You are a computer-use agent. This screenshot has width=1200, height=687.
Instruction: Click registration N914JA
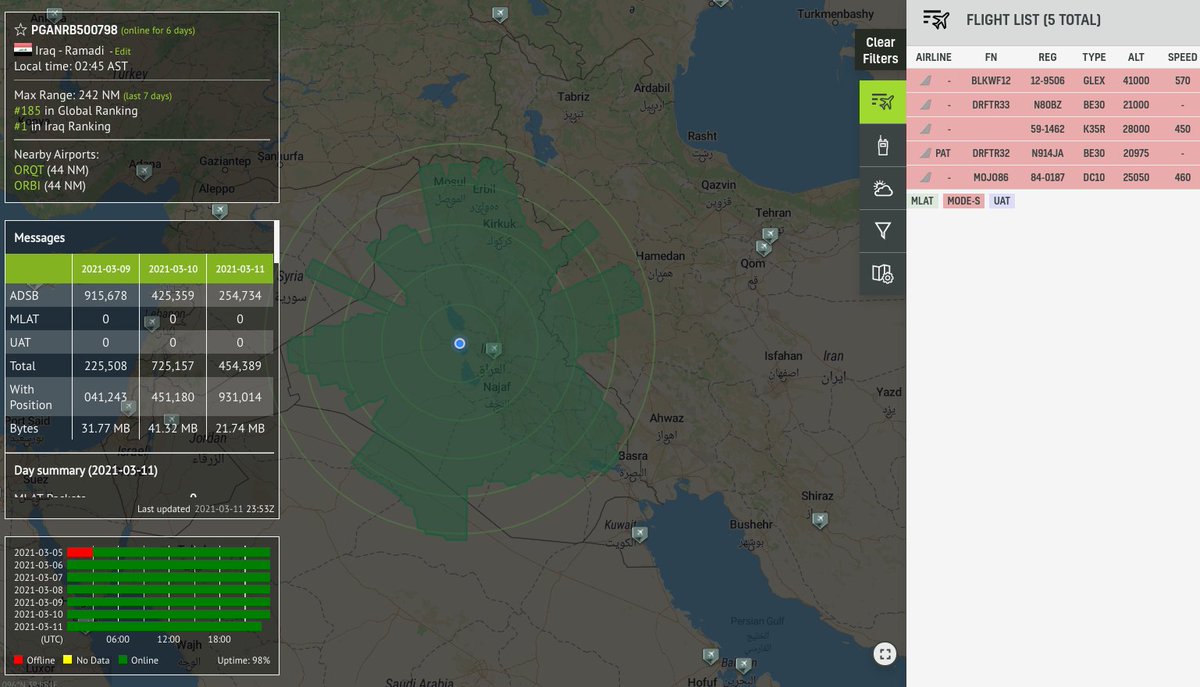coord(1048,154)
